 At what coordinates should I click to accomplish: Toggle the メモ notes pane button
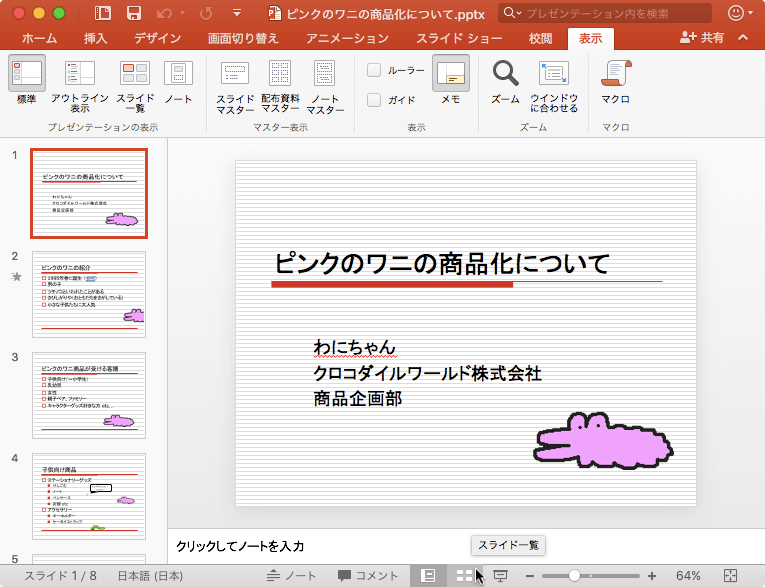(x=450, y=75)
